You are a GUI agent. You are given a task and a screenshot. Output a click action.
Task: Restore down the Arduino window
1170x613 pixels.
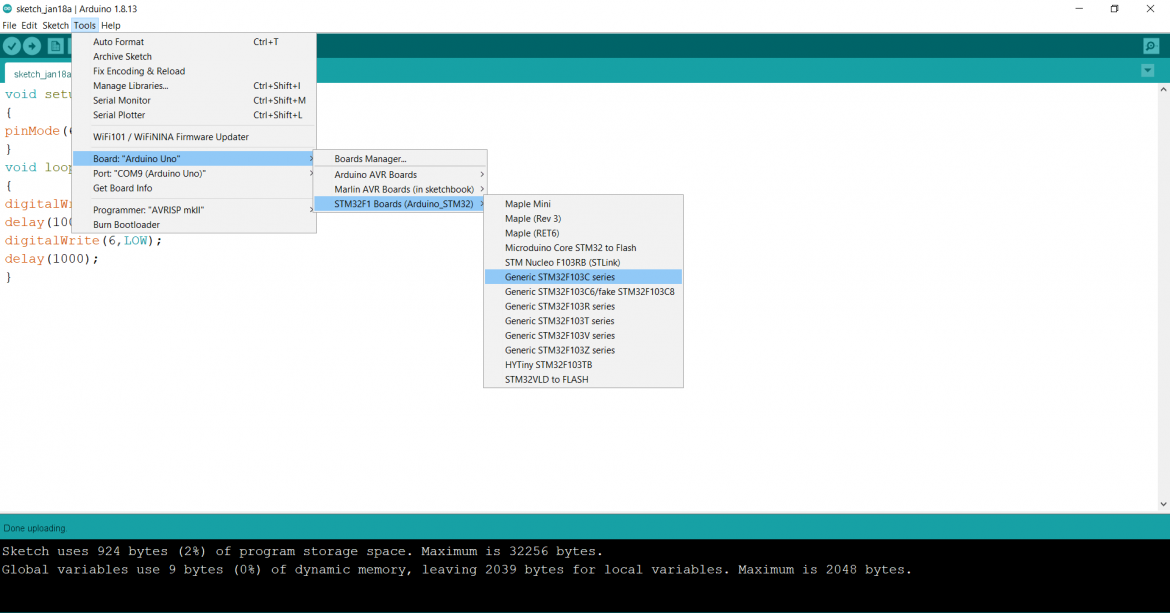tap(1114, 9)
